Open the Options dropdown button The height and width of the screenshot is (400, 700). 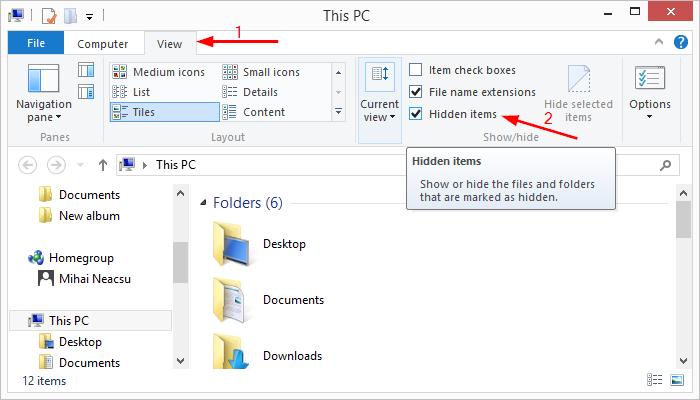pos(650,94)
